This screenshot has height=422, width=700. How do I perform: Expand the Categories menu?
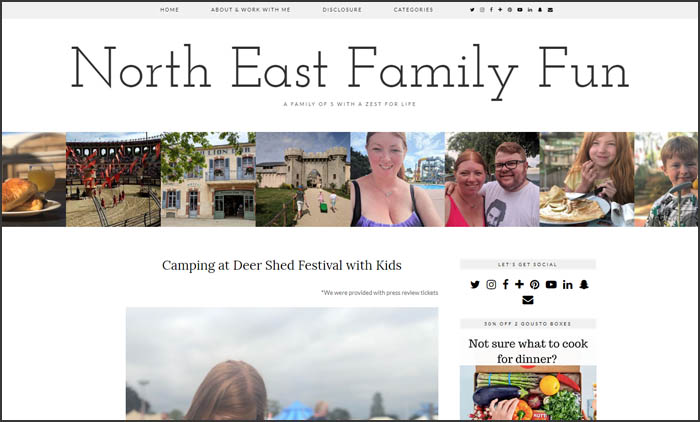(x=413, y=10)
